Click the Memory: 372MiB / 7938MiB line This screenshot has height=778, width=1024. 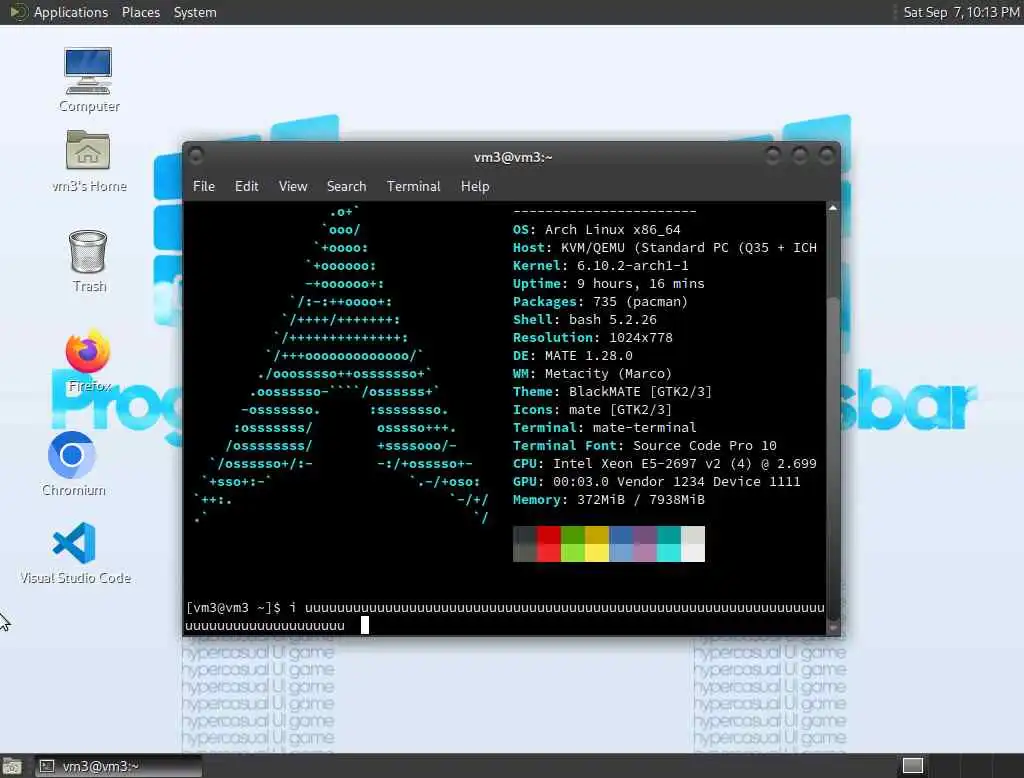(609, 500)
